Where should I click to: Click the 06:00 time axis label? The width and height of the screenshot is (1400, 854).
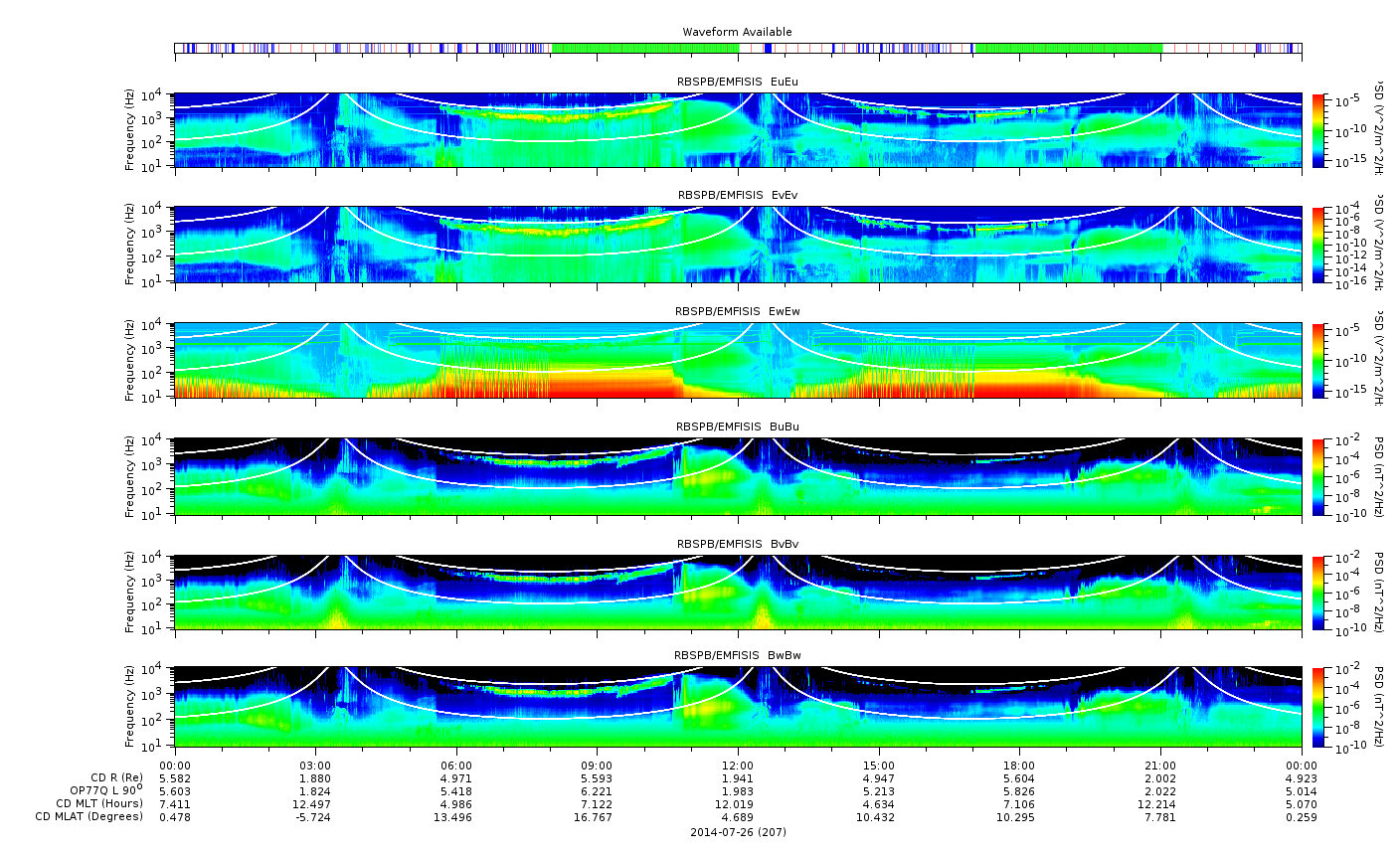point(456,765)
